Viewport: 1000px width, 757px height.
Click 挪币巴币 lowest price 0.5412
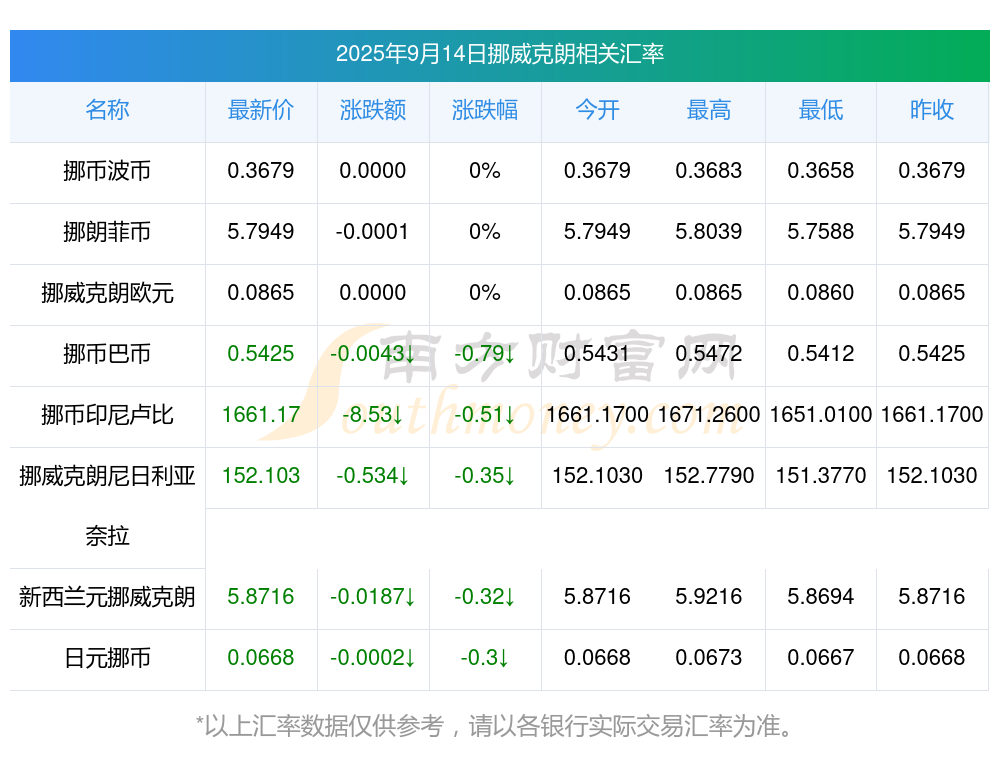(x=821, y=353)
